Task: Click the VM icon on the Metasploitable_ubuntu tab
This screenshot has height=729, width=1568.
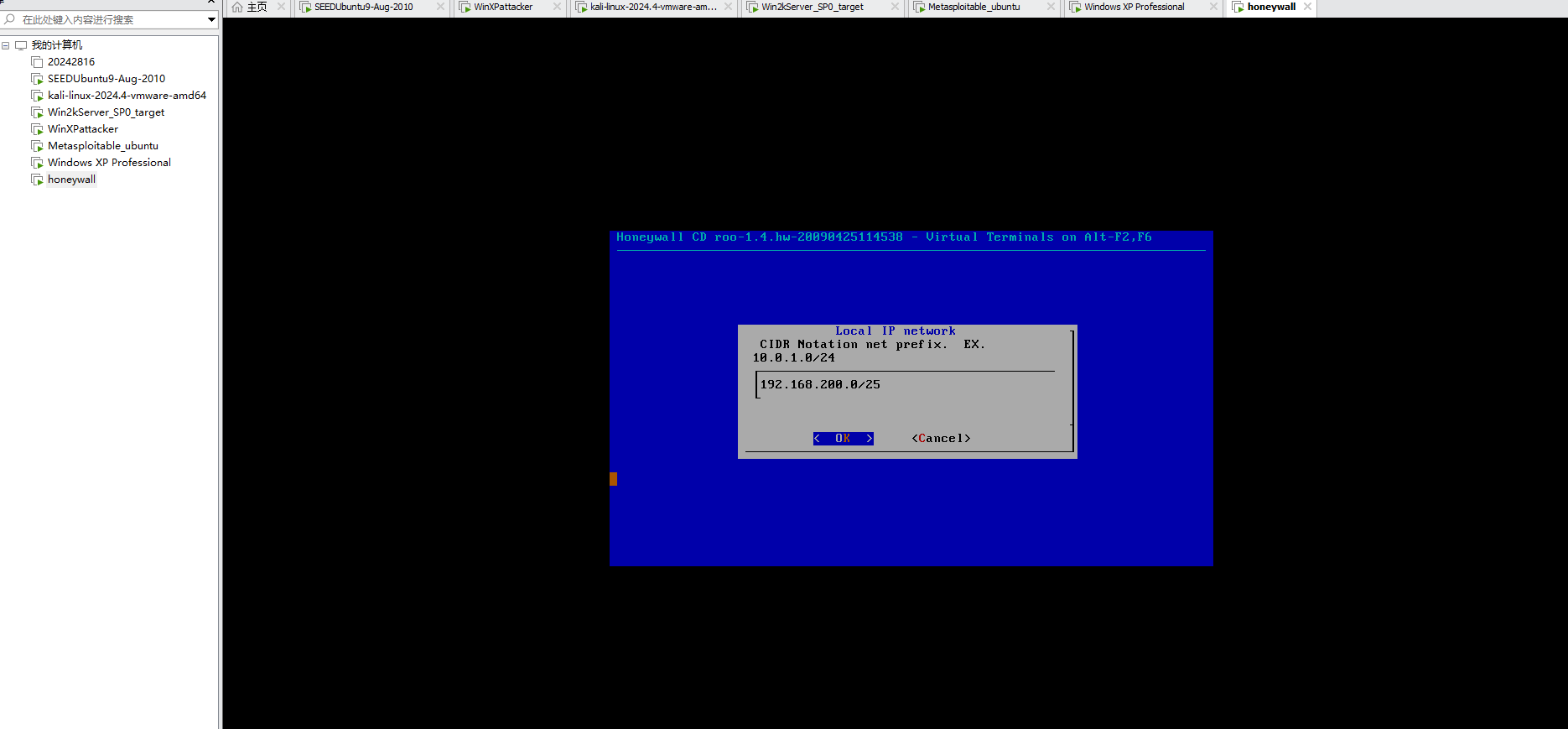Action: coord(919,7)
